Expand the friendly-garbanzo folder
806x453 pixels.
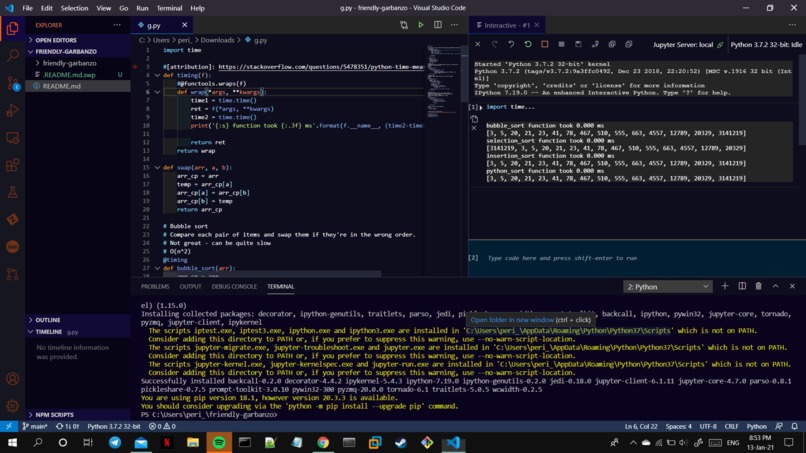click(78, 63)
